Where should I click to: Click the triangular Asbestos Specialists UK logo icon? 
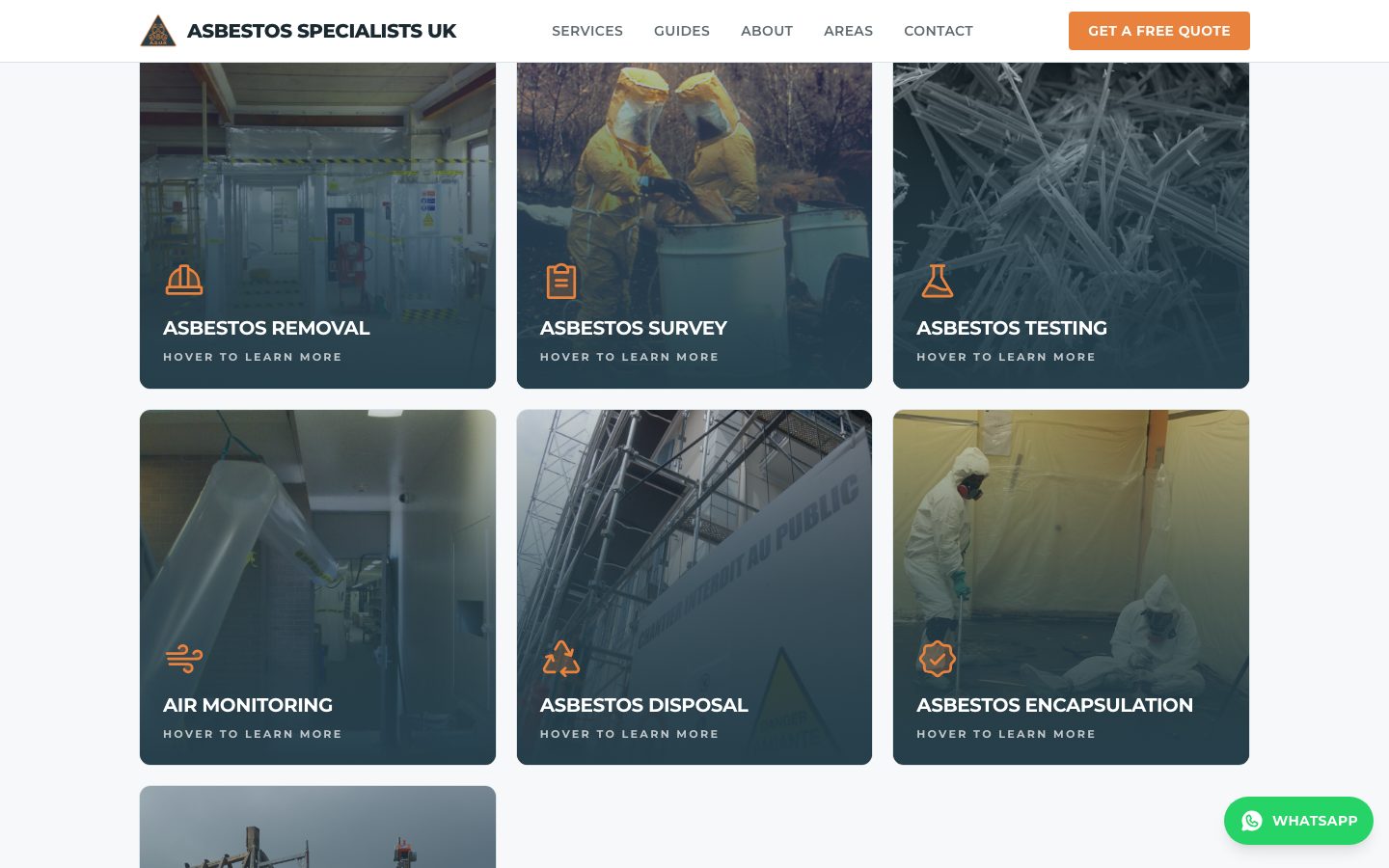tap(158, 31)
